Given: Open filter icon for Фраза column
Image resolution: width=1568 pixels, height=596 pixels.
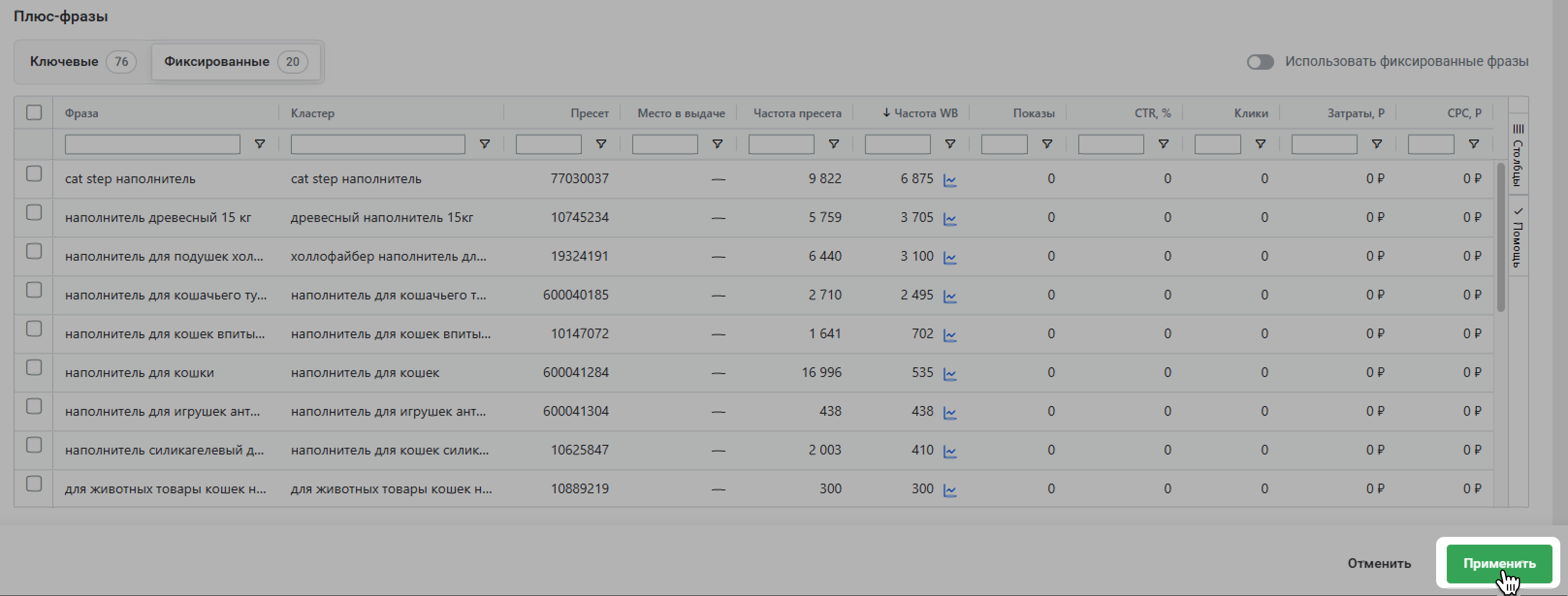Looking at the screenshot, I should pyautogui.click(x=260, y=144).
